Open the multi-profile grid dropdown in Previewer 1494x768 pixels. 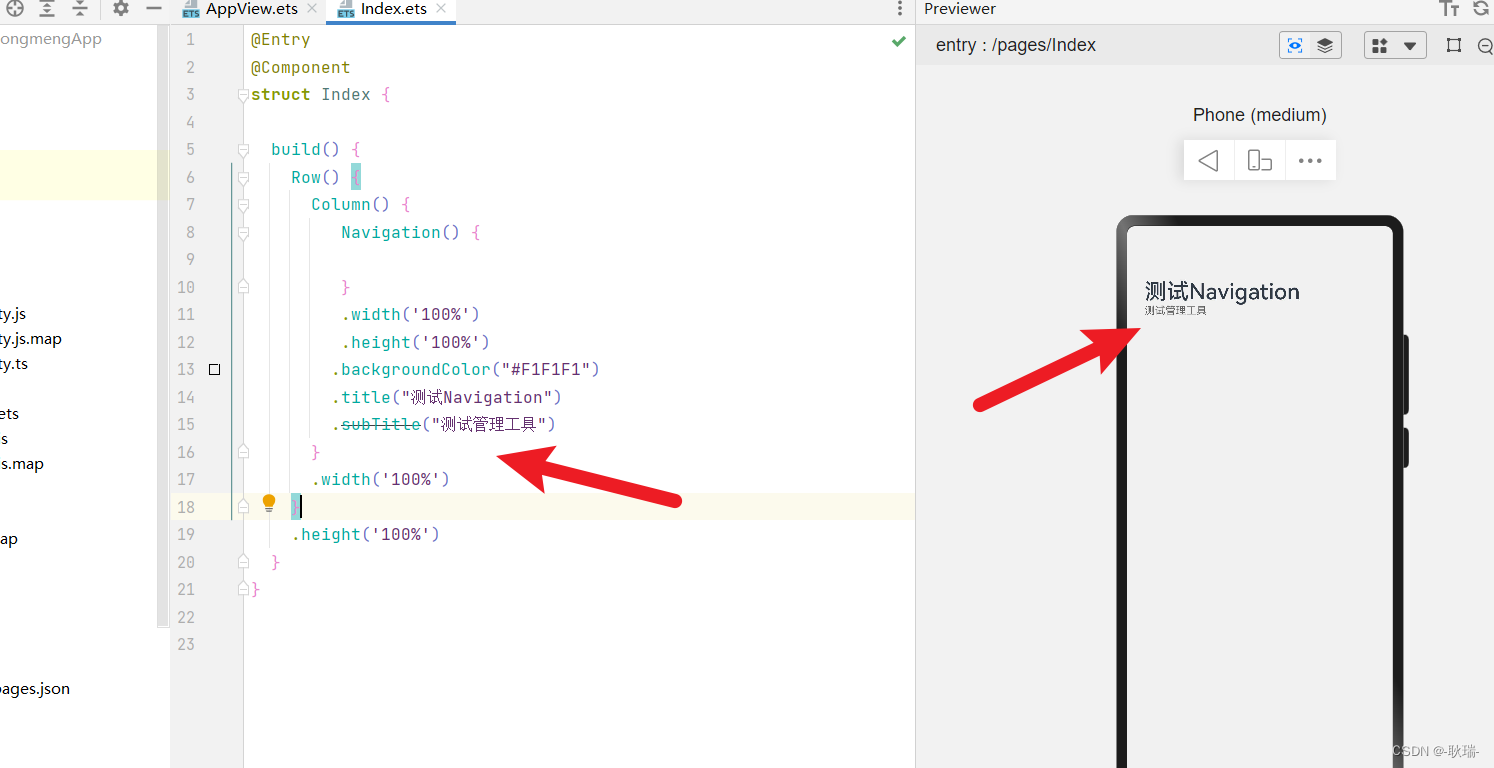point(1380,46)
